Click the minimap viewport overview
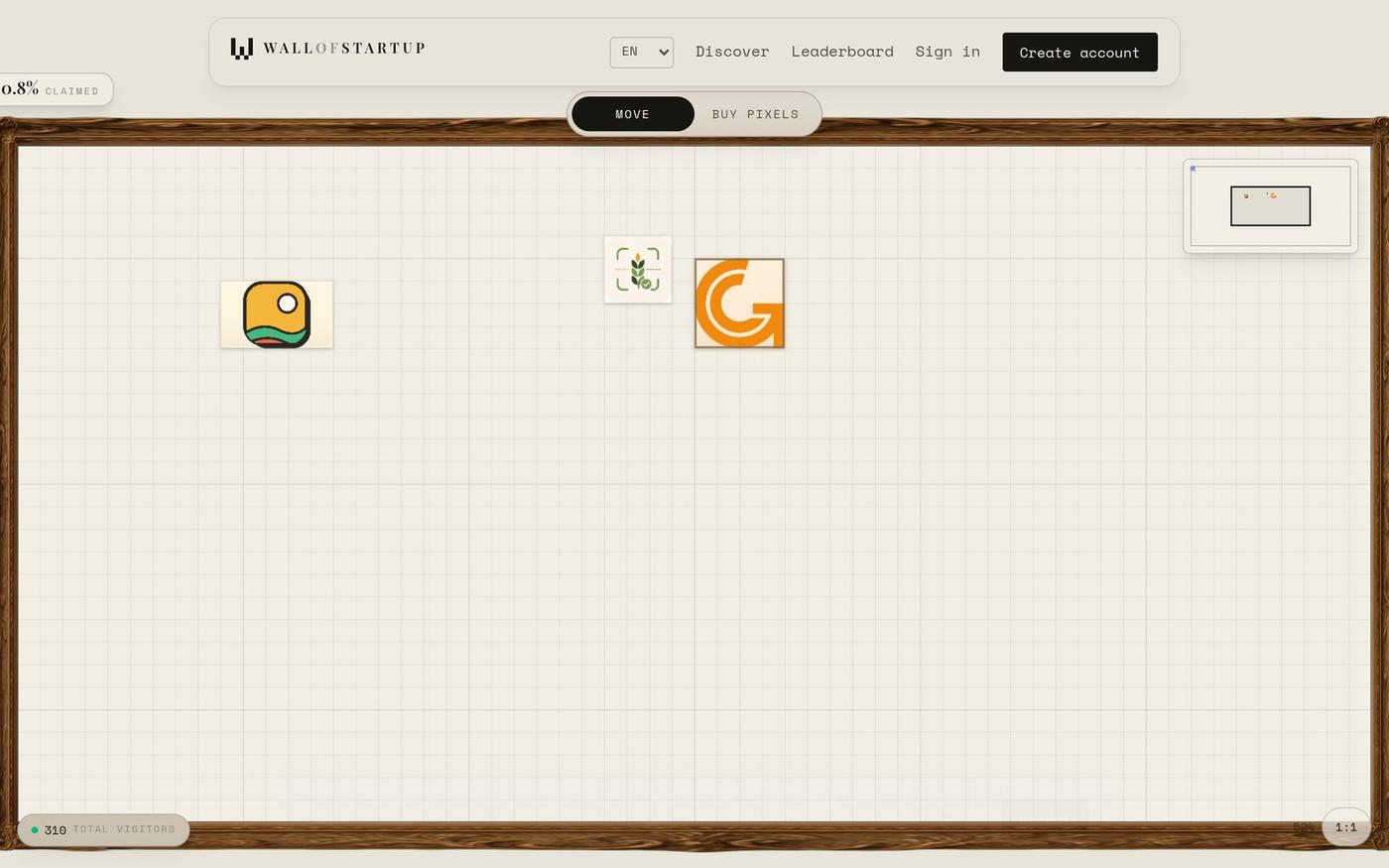Screen dimensions: 1389x868 (x=1270, y=206)
